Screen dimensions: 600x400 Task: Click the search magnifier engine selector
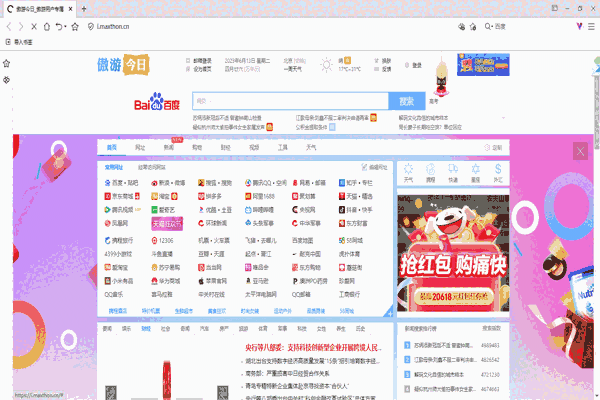(488, 26)
